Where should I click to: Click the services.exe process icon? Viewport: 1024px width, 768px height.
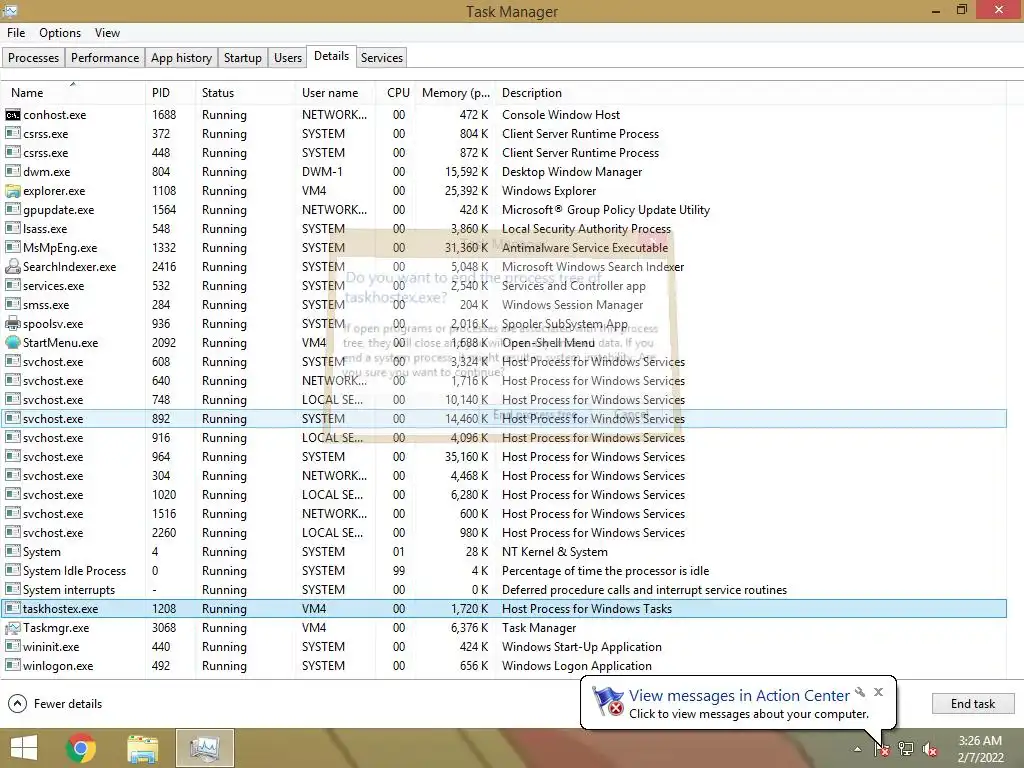(12, 286)
